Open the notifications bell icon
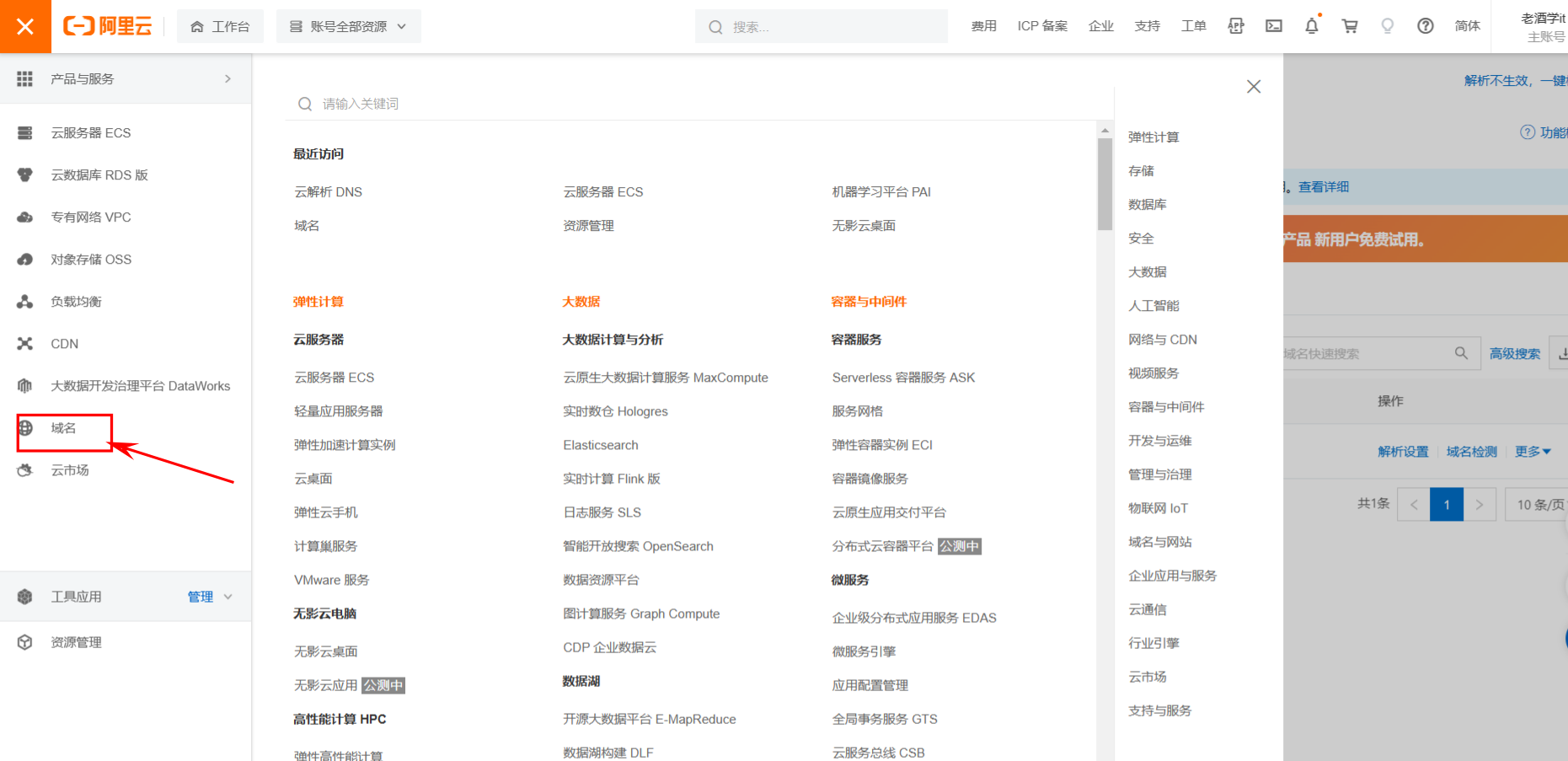This screenshot has height=761, width=1568. pyautogui.click(x=1312, y=26)
